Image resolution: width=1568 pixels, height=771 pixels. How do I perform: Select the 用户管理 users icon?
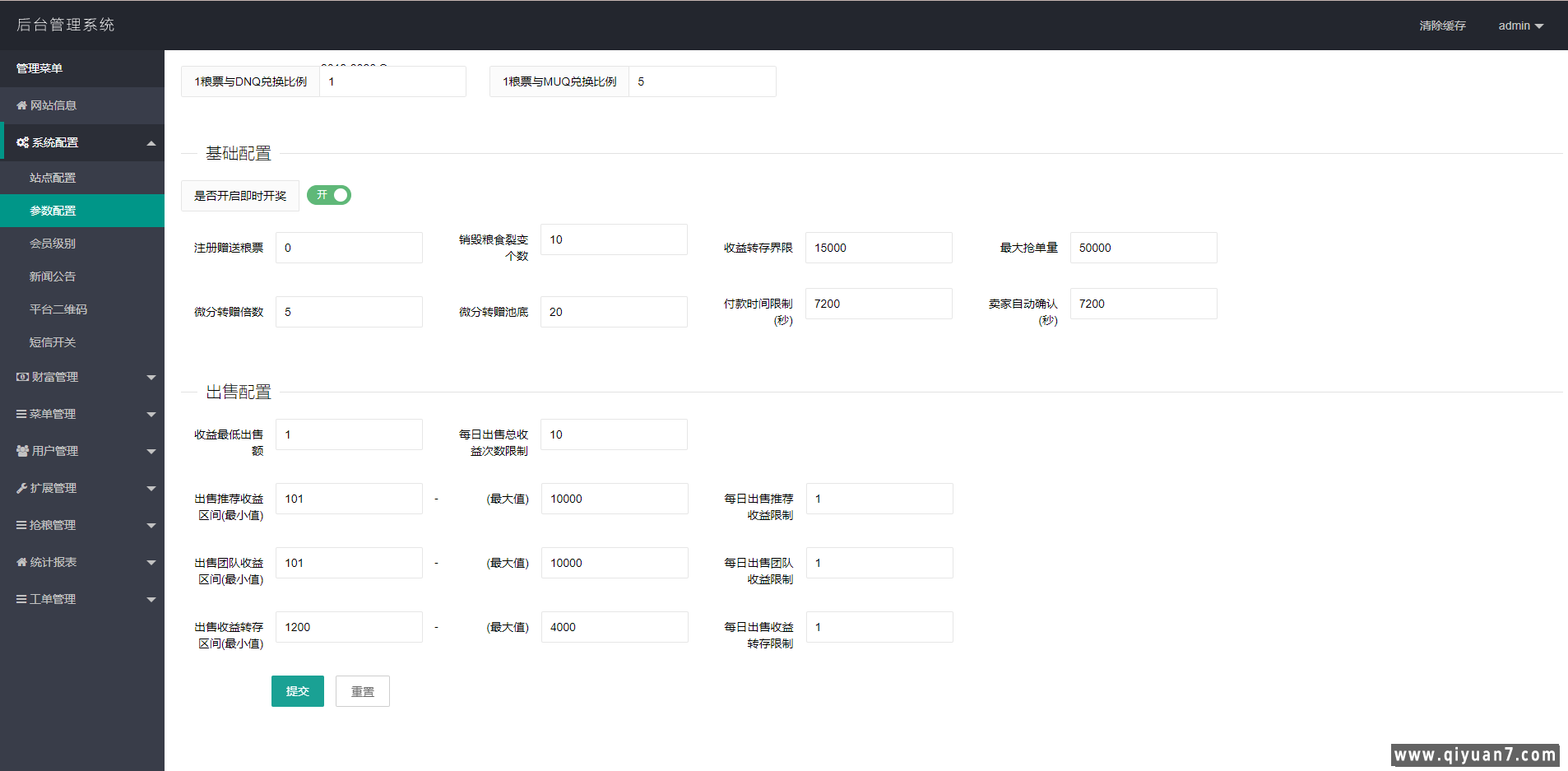click(x=21, y=451)
